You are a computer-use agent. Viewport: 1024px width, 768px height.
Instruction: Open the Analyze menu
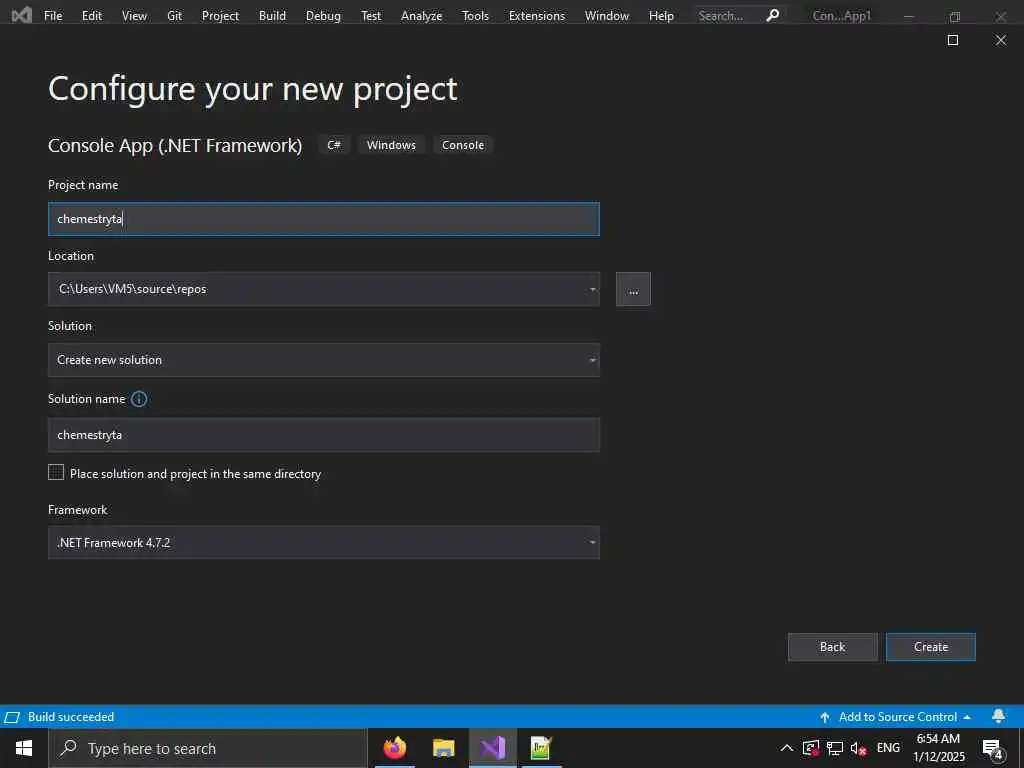pyautogui.click(x=421, y=16)
